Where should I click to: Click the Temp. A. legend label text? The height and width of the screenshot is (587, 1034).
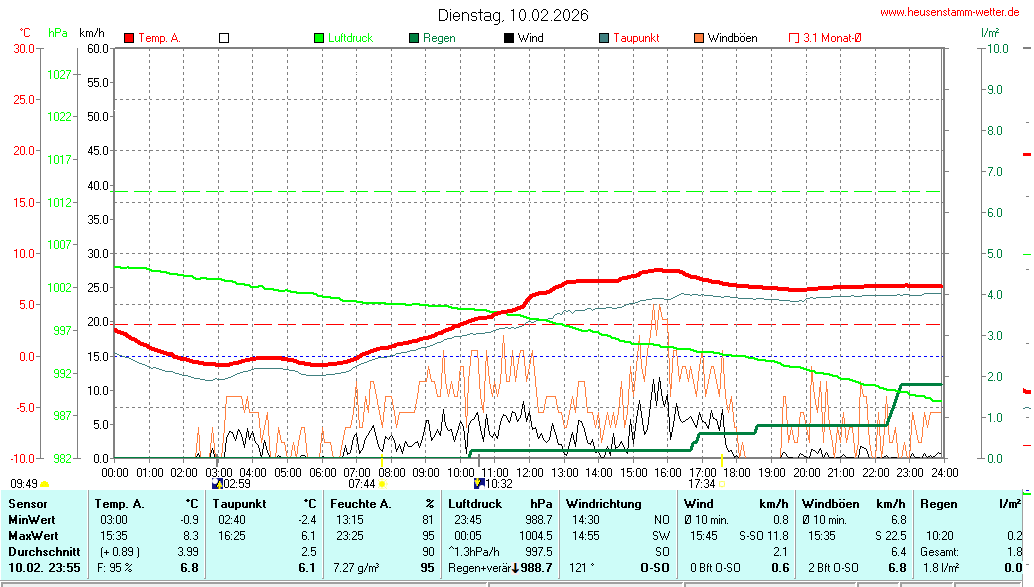(159, 38)
